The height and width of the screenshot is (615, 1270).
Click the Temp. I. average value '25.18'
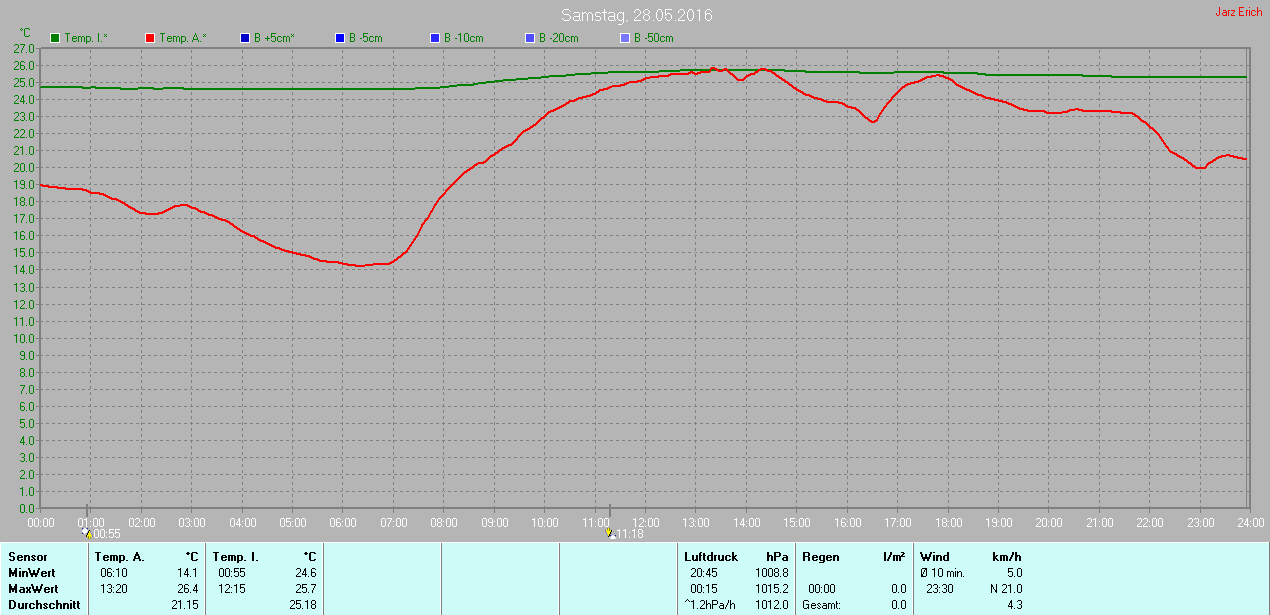pos(303,605)
